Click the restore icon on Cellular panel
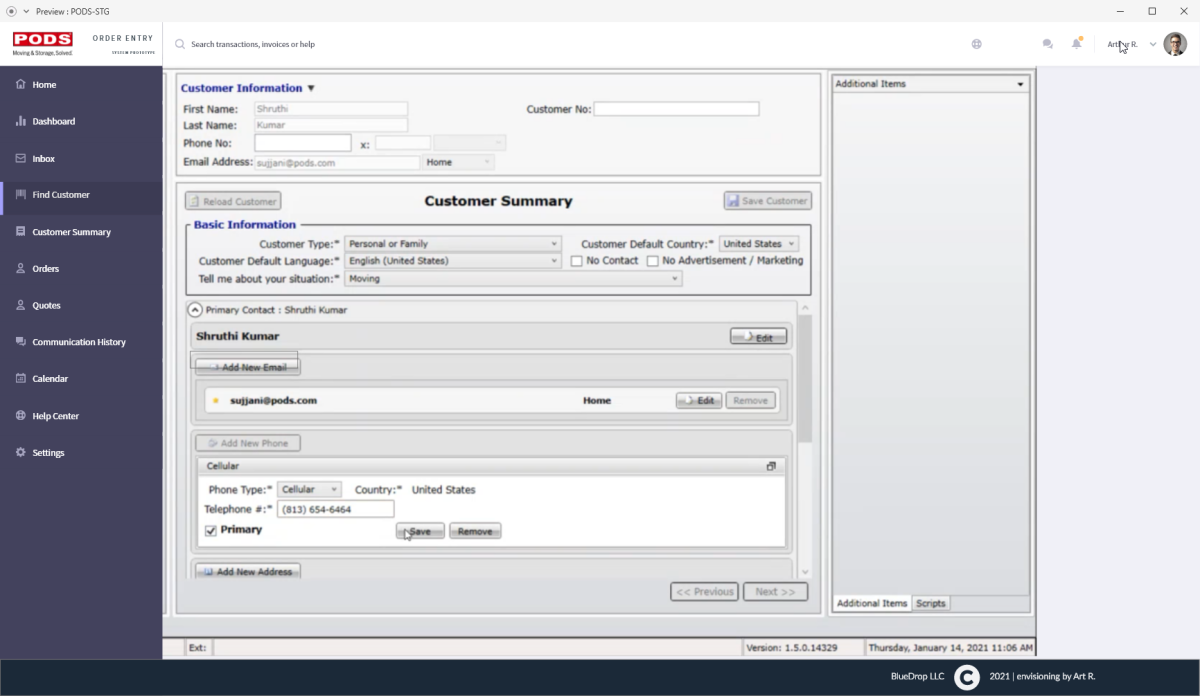The width and height of the screenshot is (1200, 696). 771,466
